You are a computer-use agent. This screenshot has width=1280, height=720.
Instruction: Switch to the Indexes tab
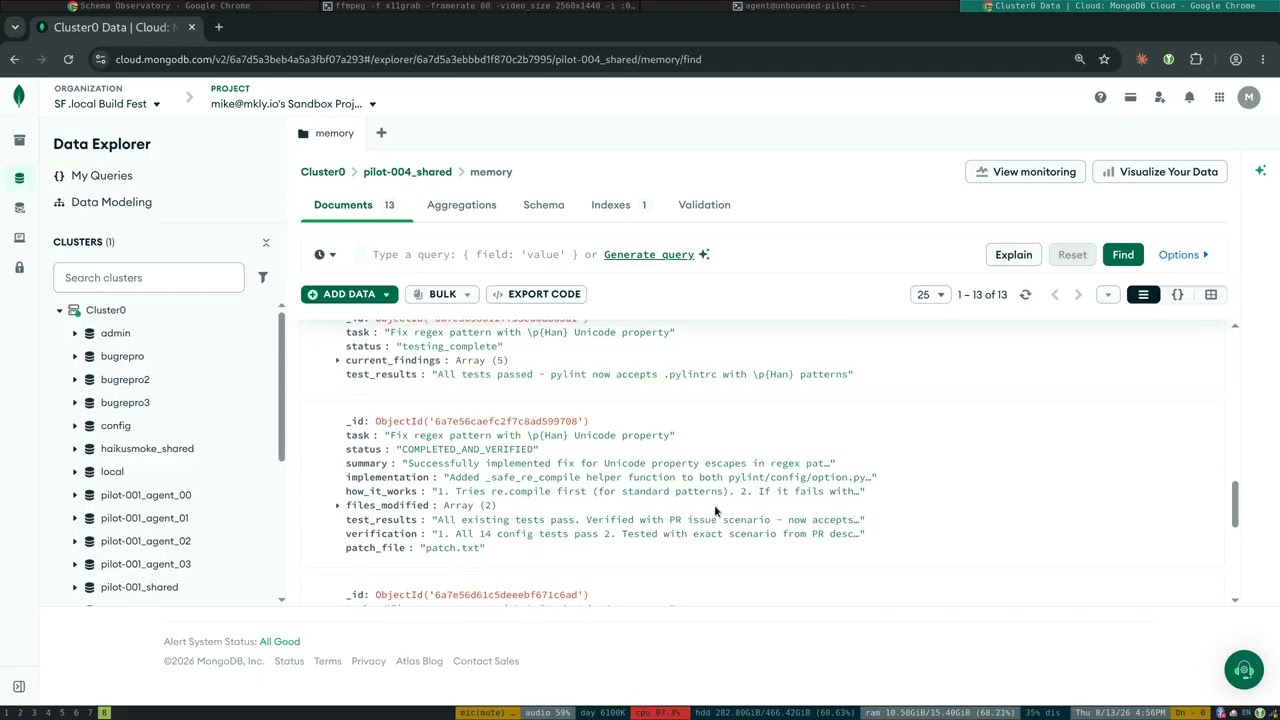coord(619,205)
